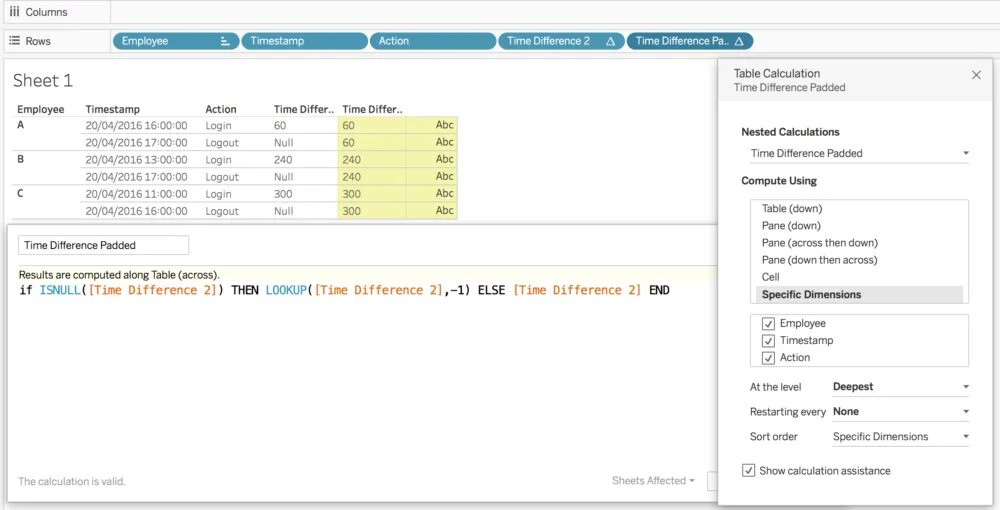Viewport: 1000px width, 510px height.
Task: Click inside the formula editor text
Action: [344, 291]
